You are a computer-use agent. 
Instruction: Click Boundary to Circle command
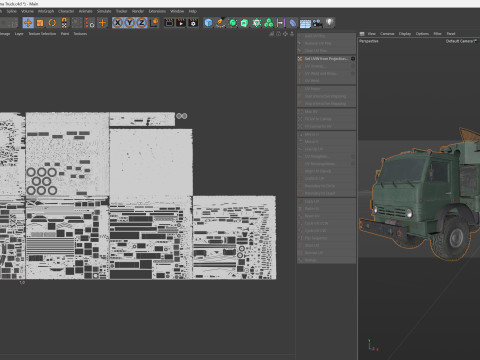pyautogui.click(x=326, y=186)
